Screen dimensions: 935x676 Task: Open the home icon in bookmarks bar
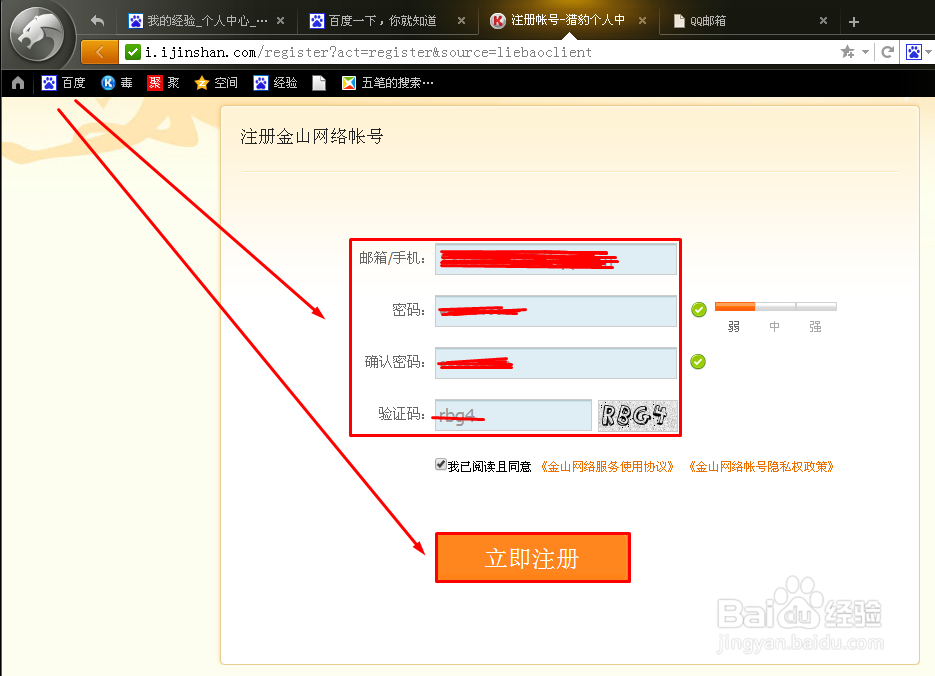coord(18,83)
